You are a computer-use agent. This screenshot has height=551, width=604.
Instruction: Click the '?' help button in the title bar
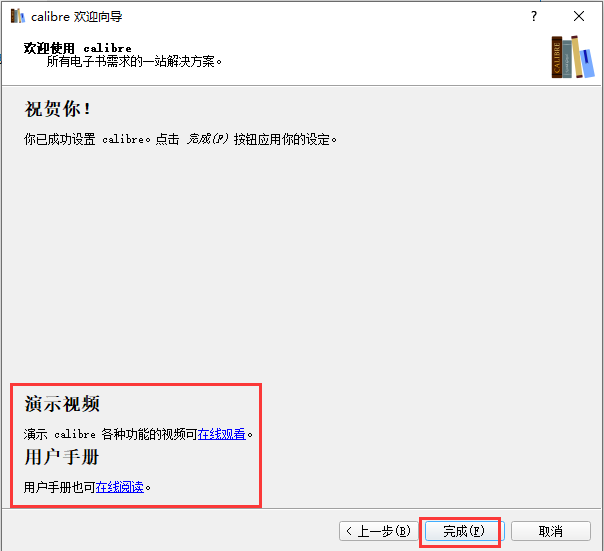coord(533,17)
